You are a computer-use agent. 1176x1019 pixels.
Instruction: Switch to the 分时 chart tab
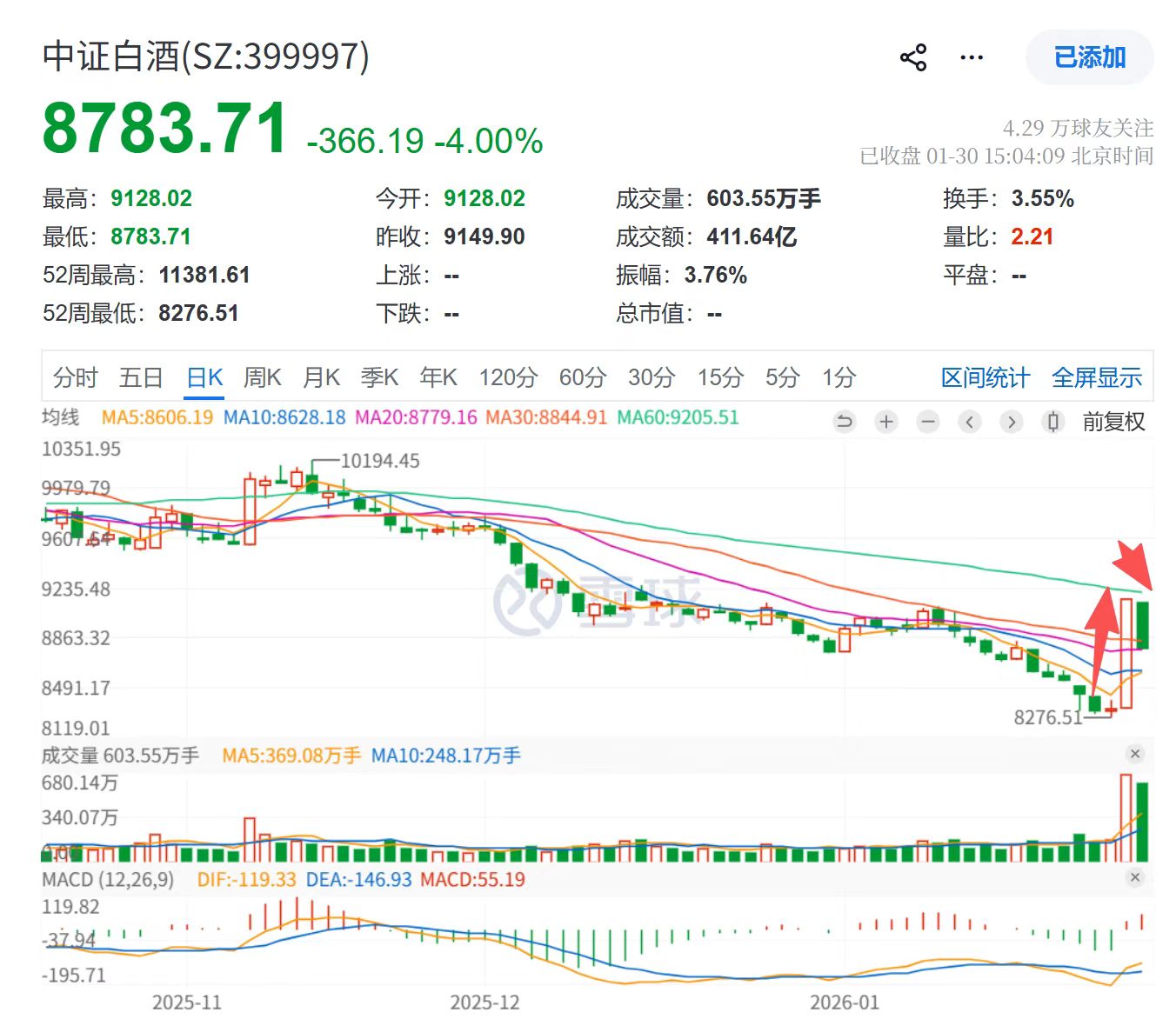[75, 377]
